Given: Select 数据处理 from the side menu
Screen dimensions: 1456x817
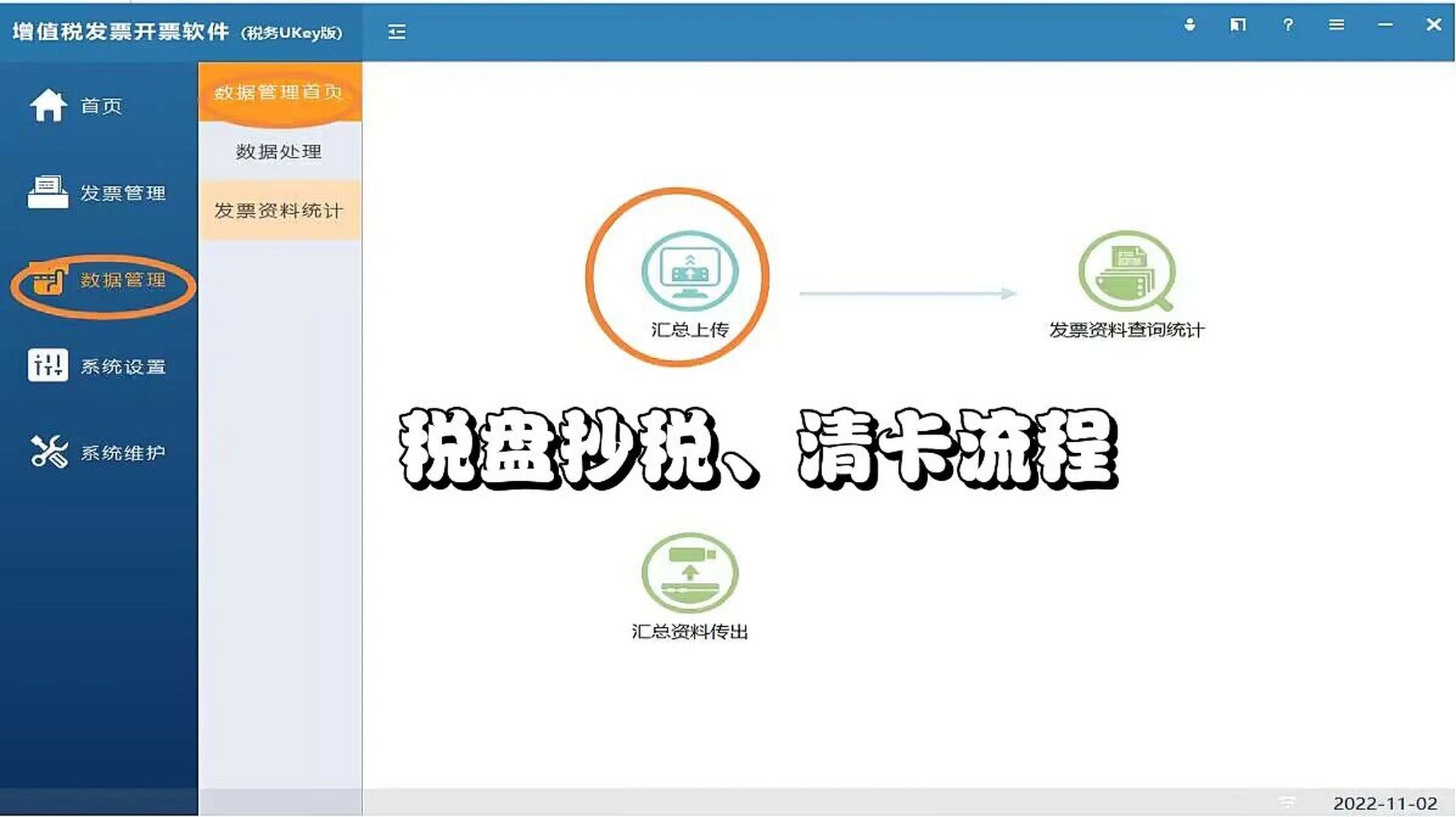Looking at the screenshot, I should click(279, 151).
